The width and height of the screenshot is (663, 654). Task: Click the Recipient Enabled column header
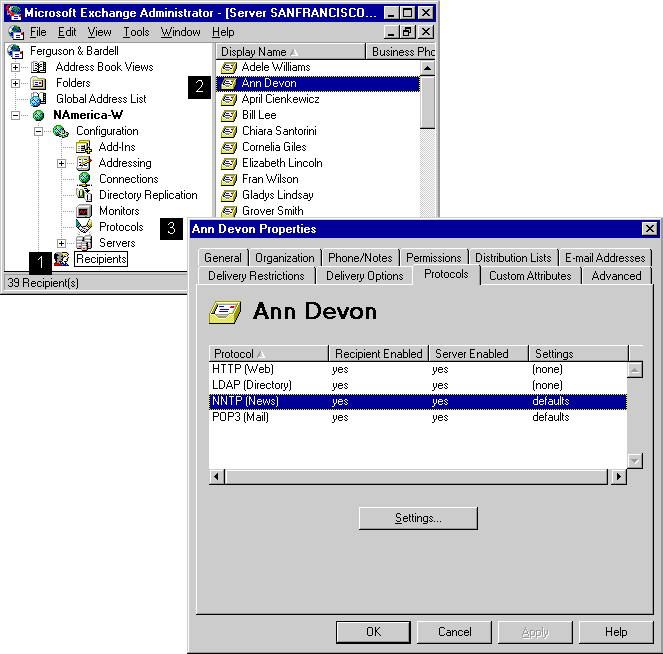pyautogui.click(x=378, y=353)
